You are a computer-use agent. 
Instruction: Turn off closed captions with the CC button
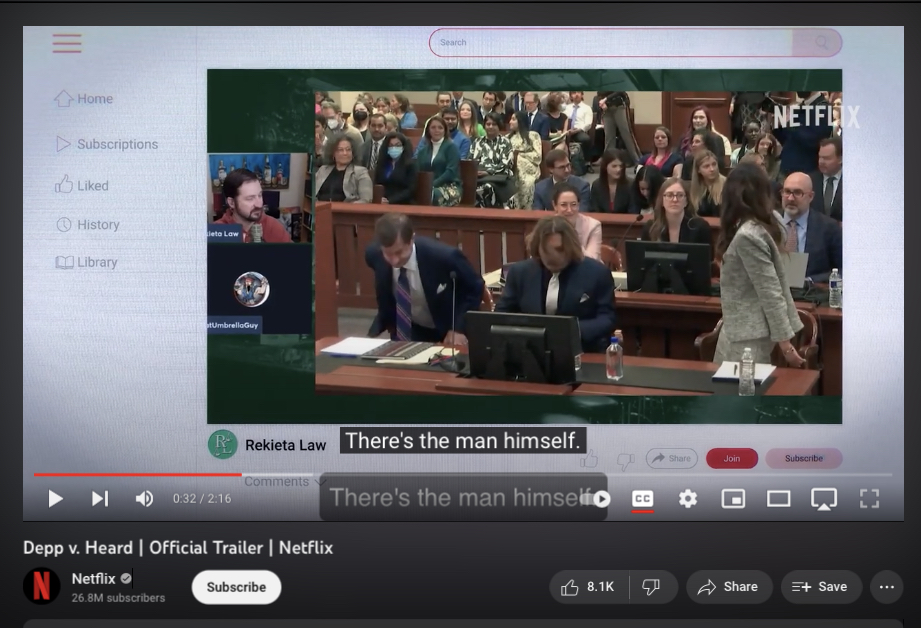(x=643, y=499)
